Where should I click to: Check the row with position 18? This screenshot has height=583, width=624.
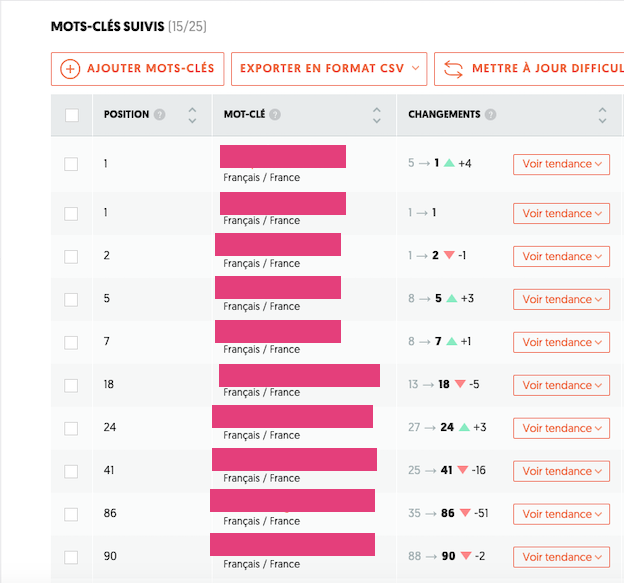click(71, 385)
